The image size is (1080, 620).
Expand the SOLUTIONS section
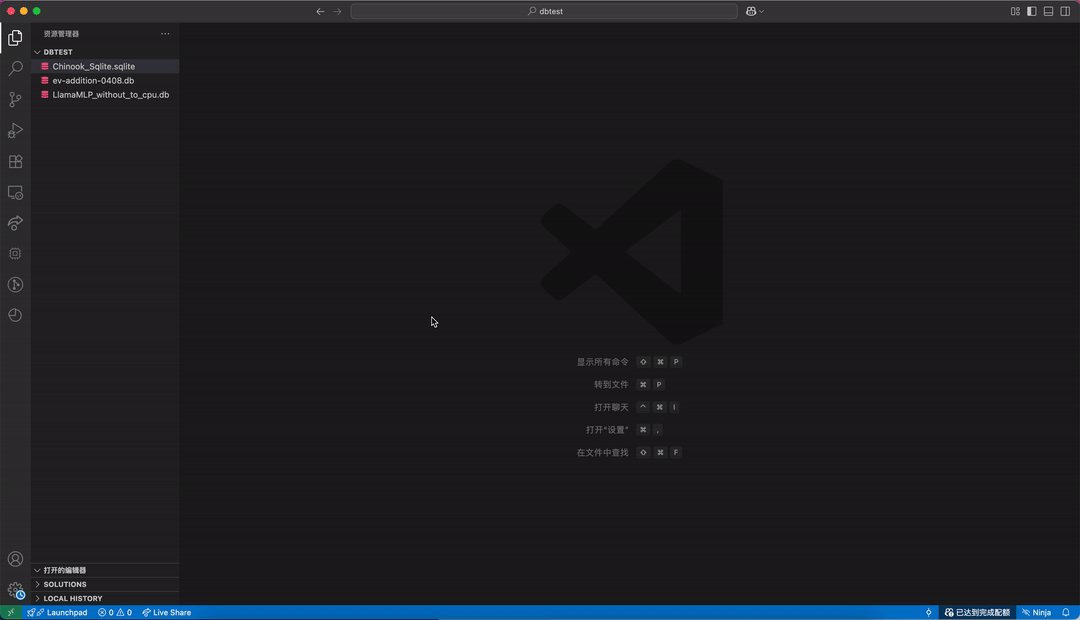click(105, 584)
